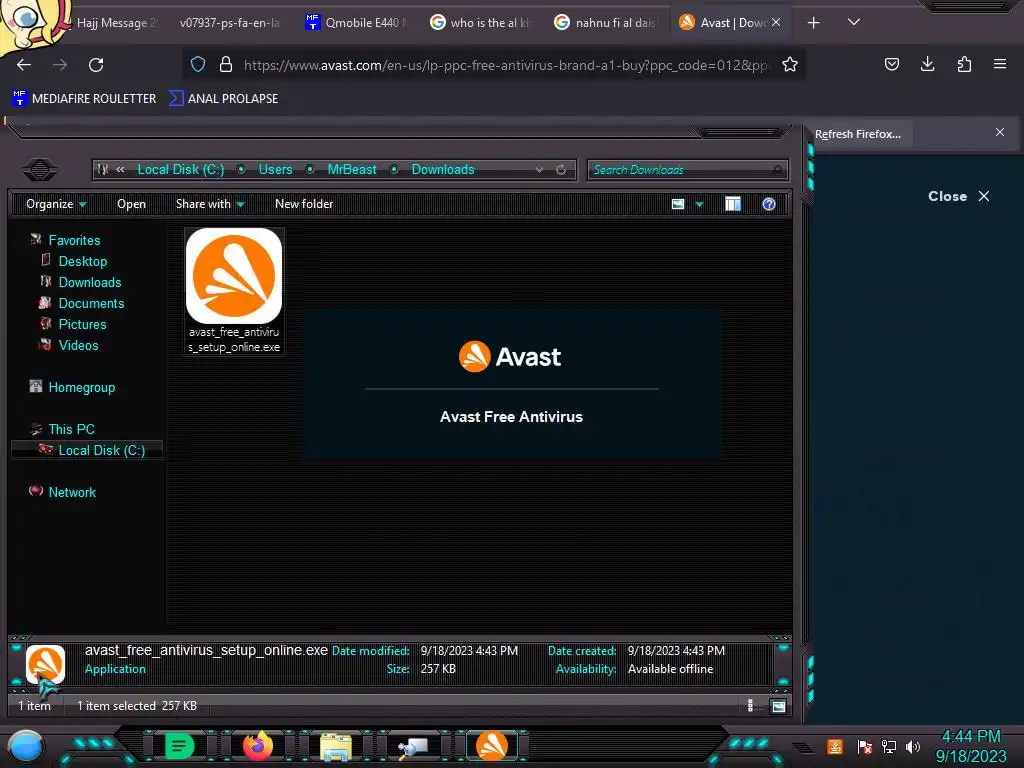The width and height of the screenshot is (1024, 768).
Task: Click the Search Downloads box
Action: coord(687,170)
